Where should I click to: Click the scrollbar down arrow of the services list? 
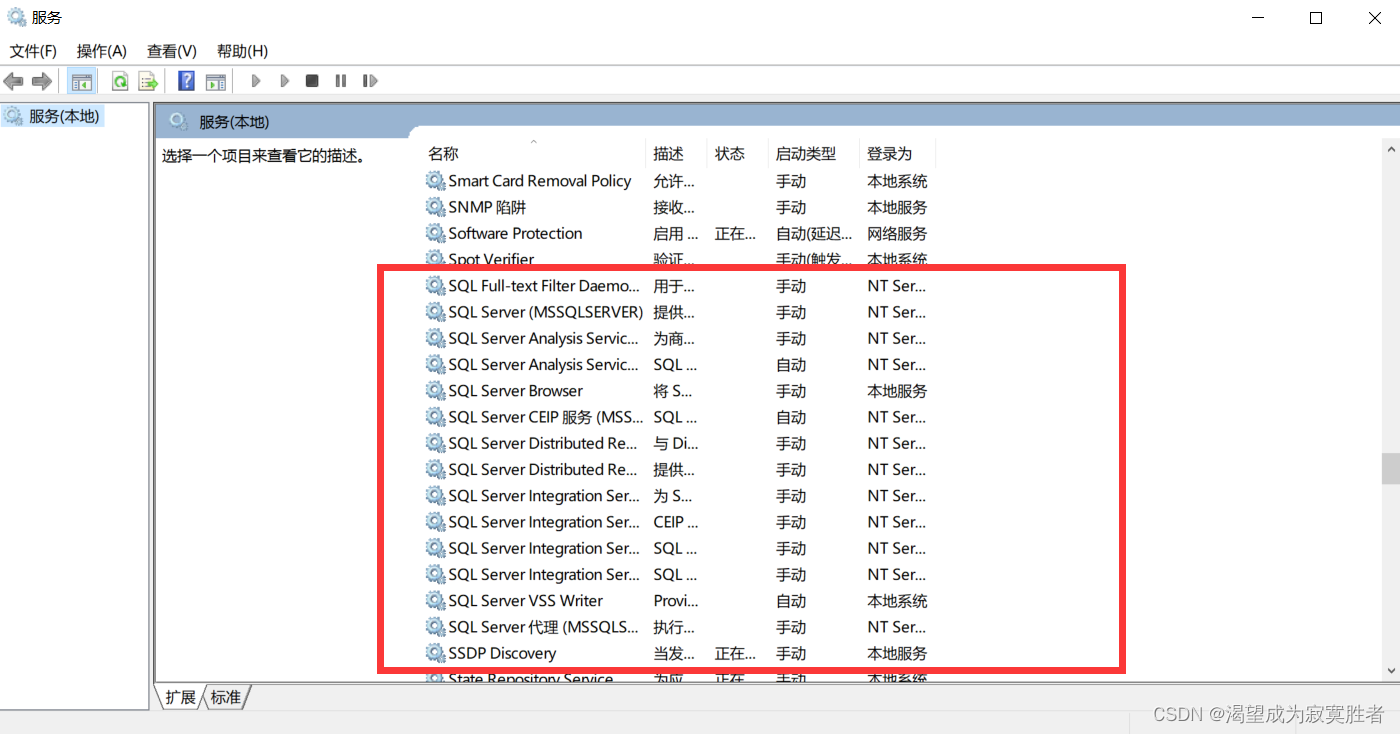coord(1390,671)
